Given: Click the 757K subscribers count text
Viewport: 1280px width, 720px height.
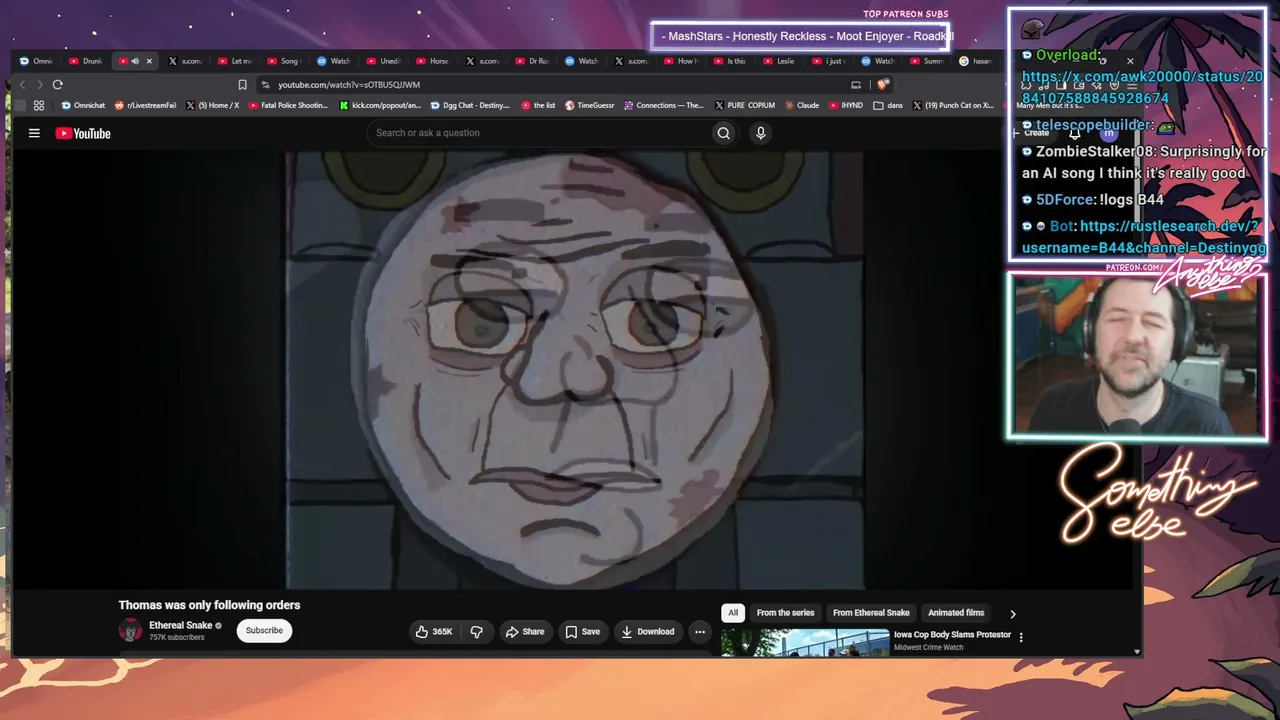Looking at the screenshot, I should 177,638.
